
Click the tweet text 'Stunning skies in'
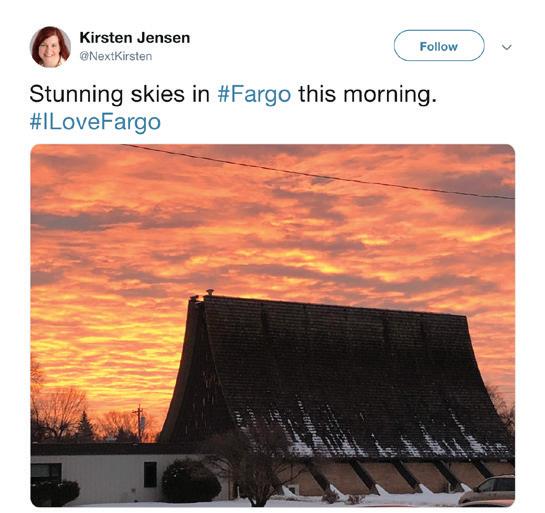pyautogui.click(x=119, y=94)
